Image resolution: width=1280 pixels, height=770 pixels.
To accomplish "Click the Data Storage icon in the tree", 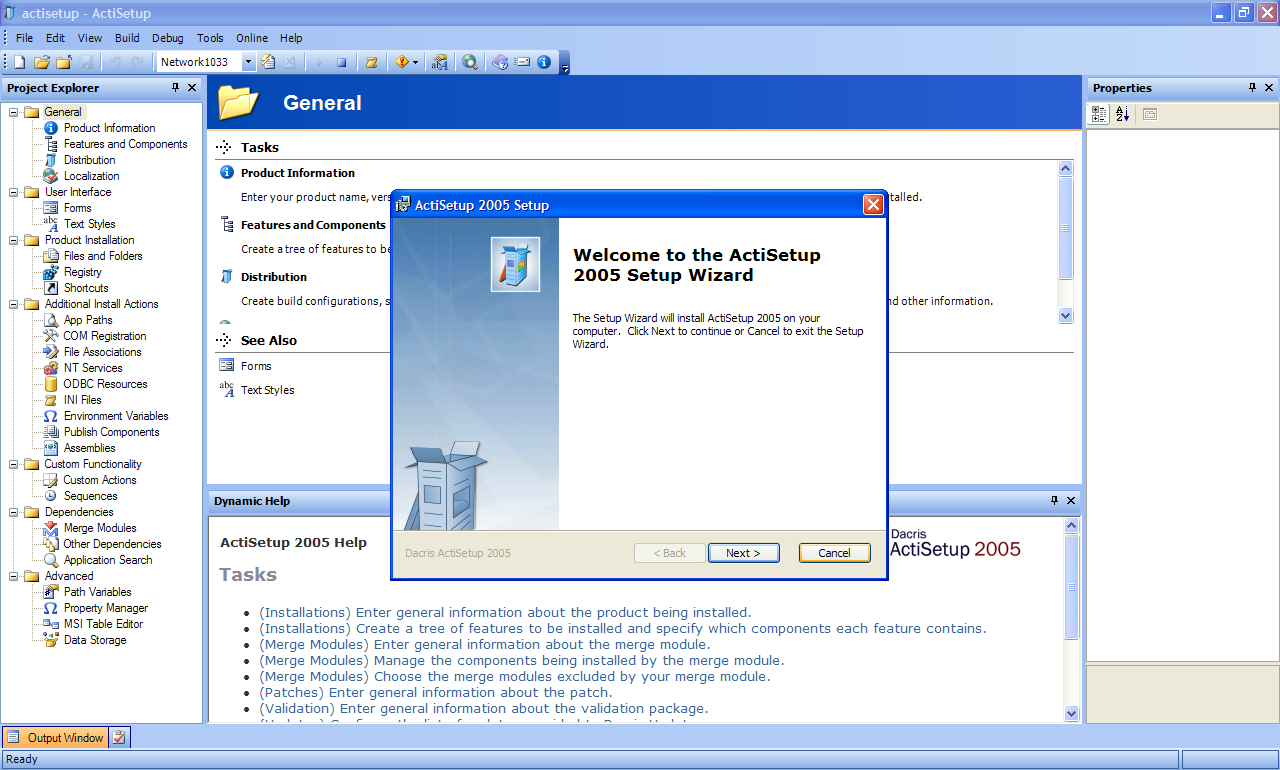I will click(51, 640).
